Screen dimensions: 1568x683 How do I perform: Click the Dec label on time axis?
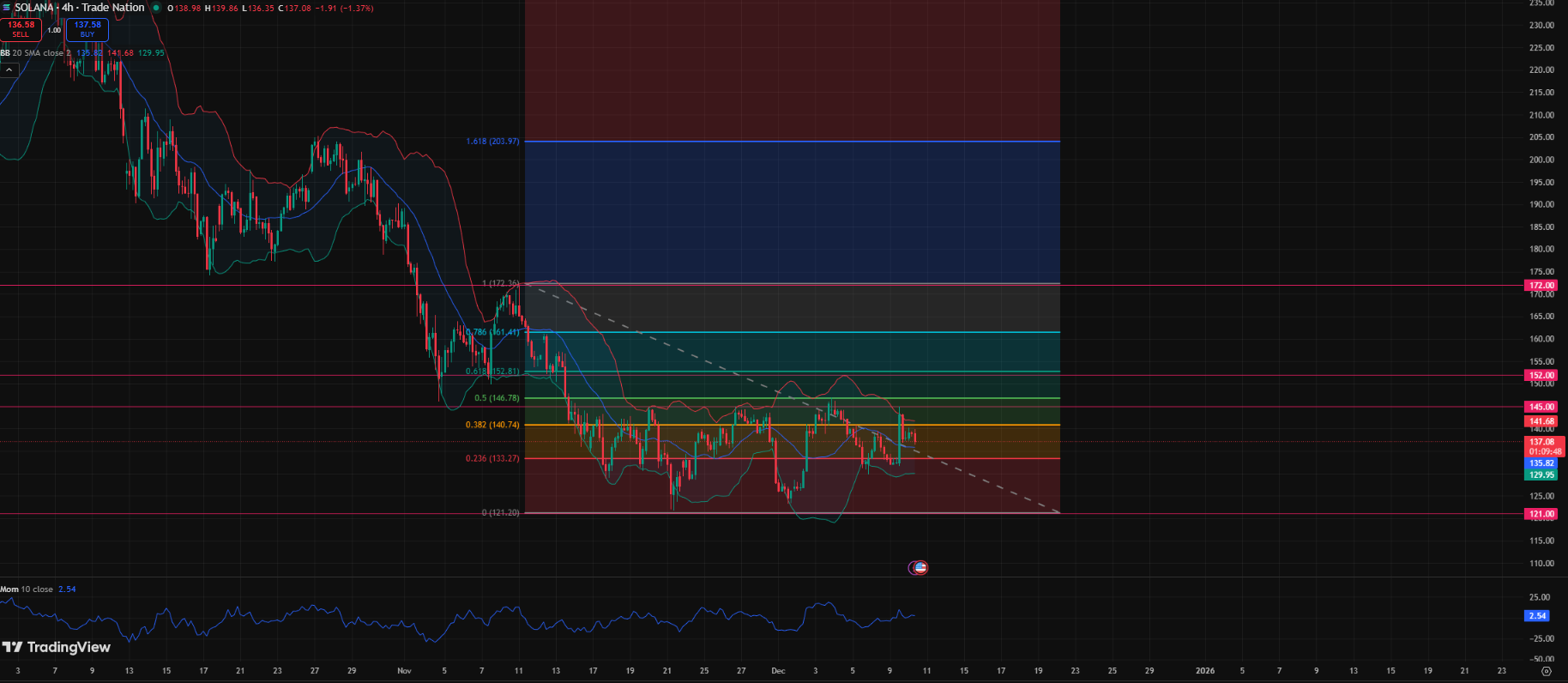(x=778, y=671)
